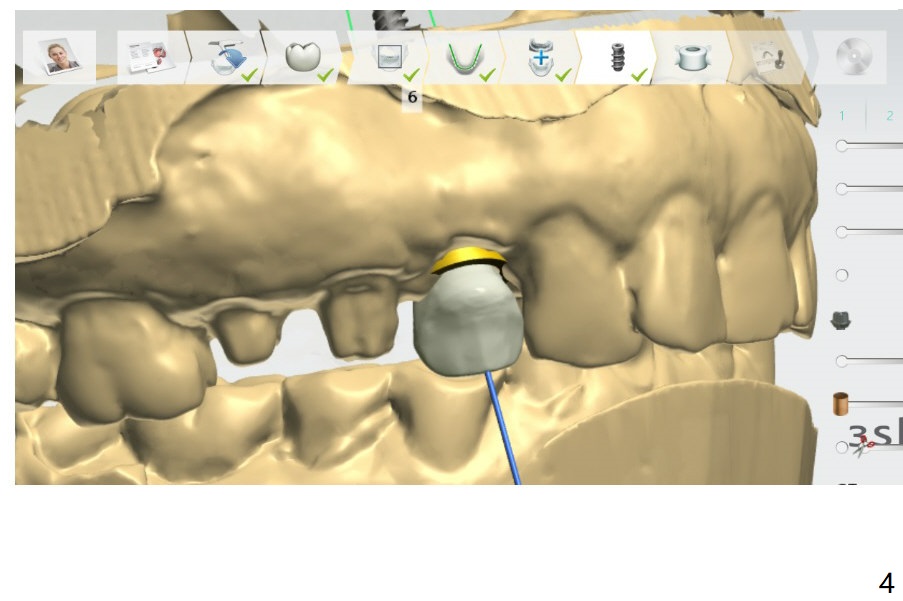This screenshot has height=601, width=903.
Task: Open step with blue plus icon
Action: 540,58
